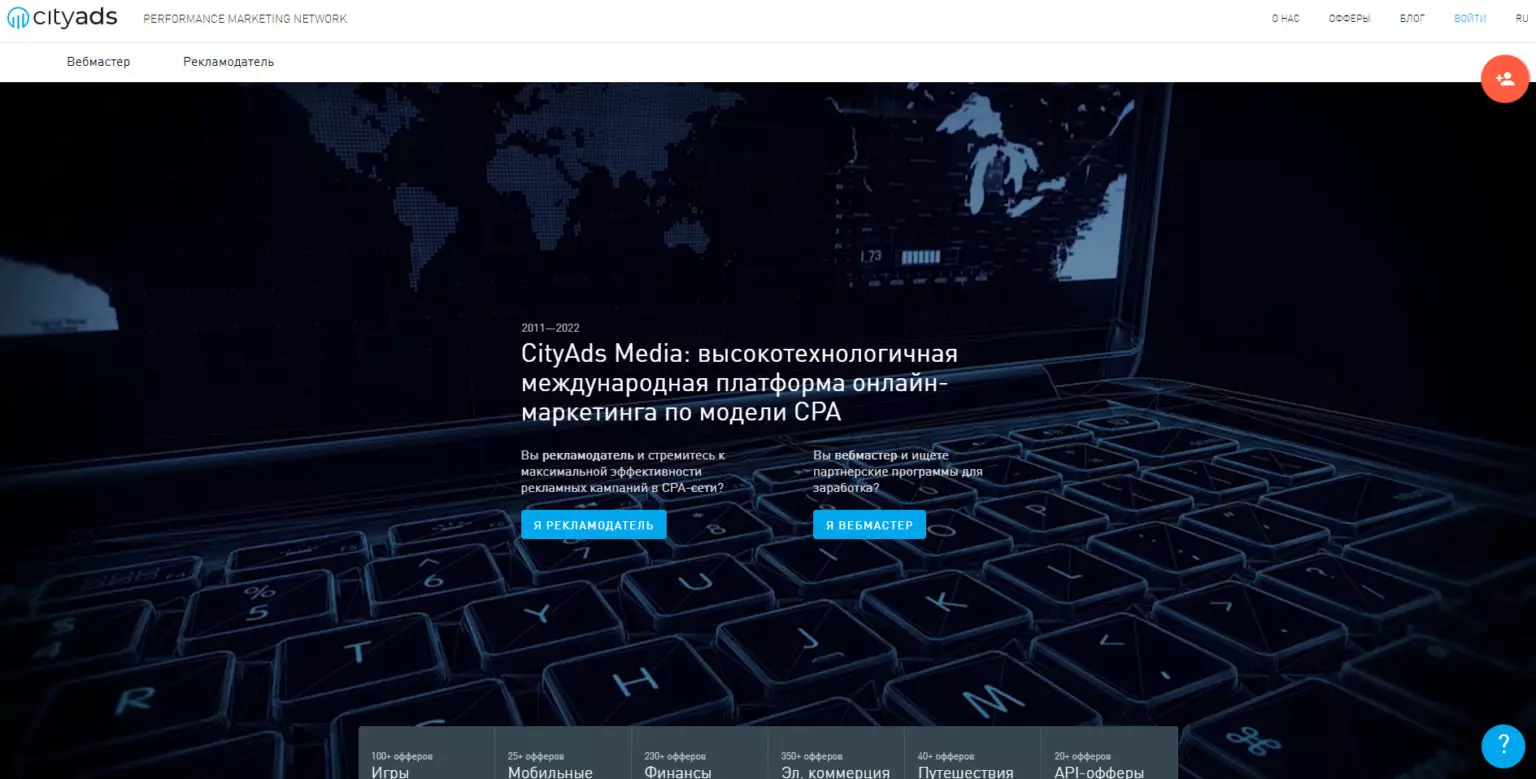Click the PERFORMANCE MARKETING NETWORK tagline

tap(245, 19)
